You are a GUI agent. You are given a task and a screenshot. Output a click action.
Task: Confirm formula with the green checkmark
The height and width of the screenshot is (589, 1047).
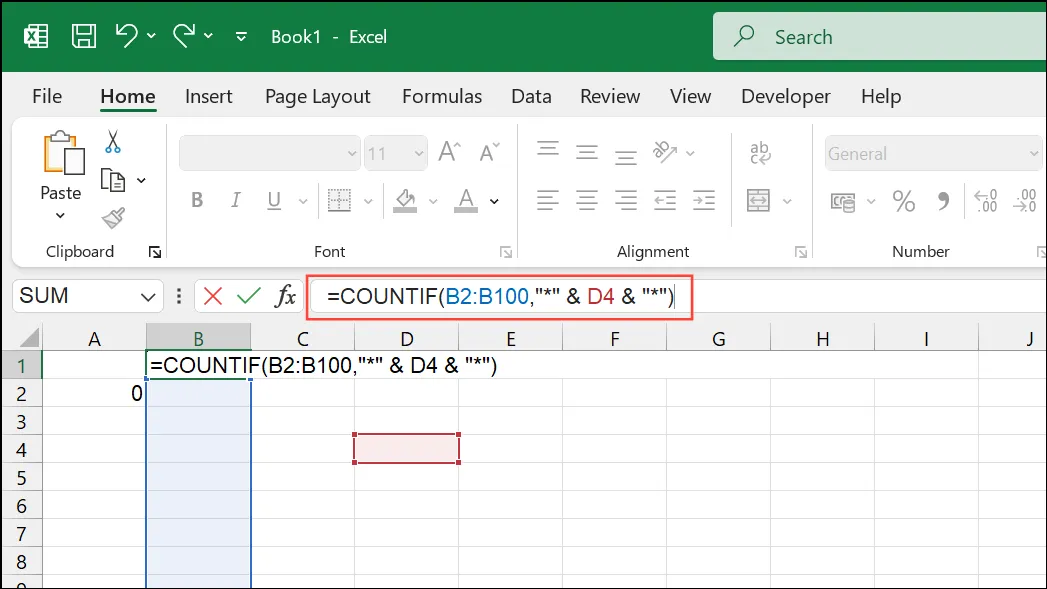tap(248, 296)
